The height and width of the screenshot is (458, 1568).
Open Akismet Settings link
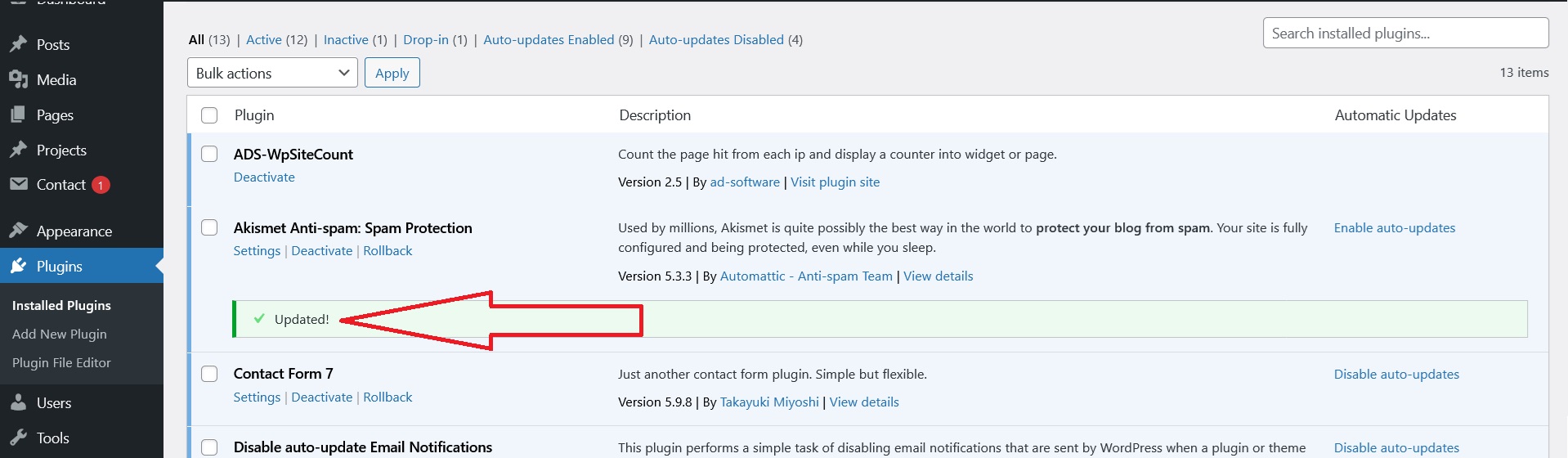pos(257,250)
